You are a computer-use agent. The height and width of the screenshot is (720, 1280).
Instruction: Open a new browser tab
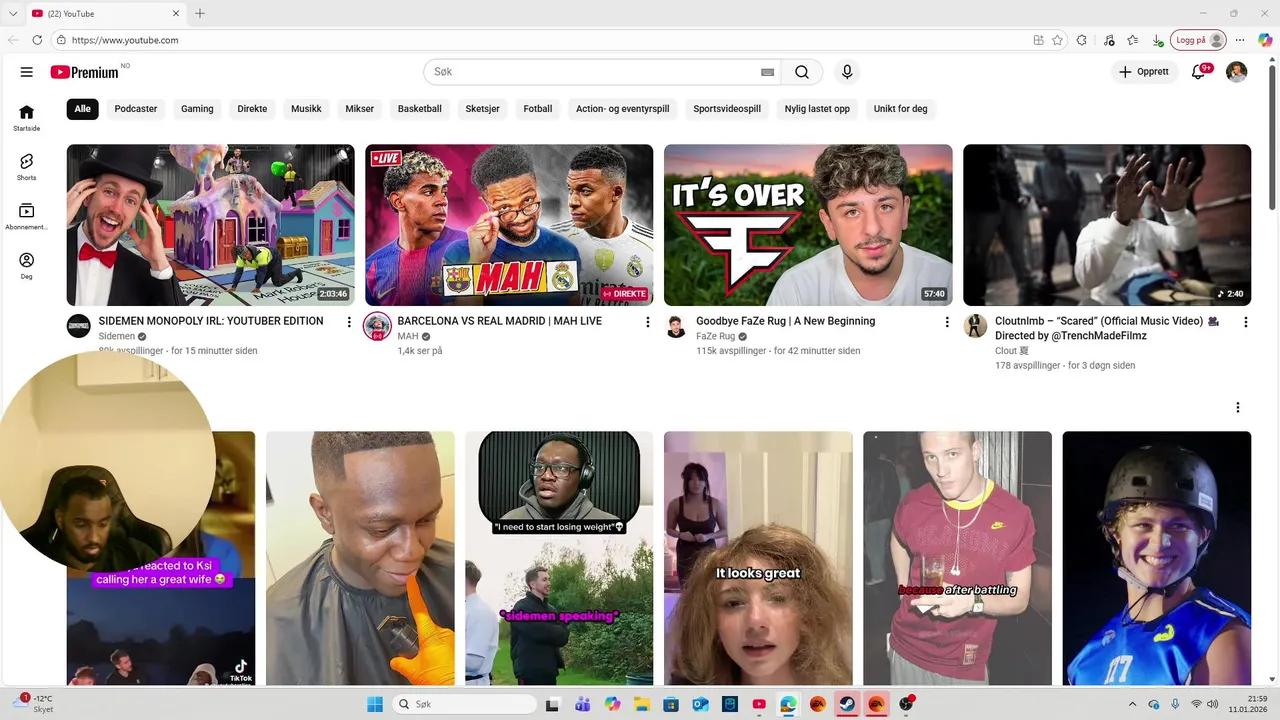click(x=200, y=13)
